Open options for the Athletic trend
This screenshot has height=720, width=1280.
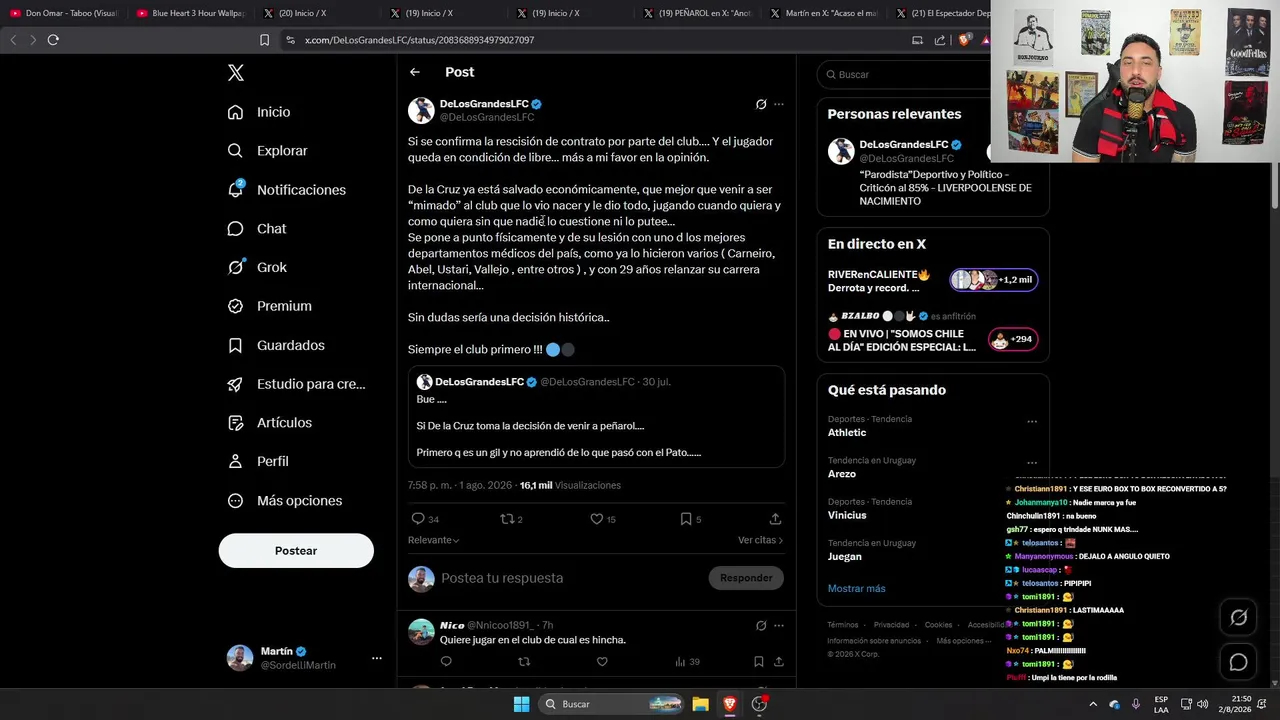[1032, 421]
